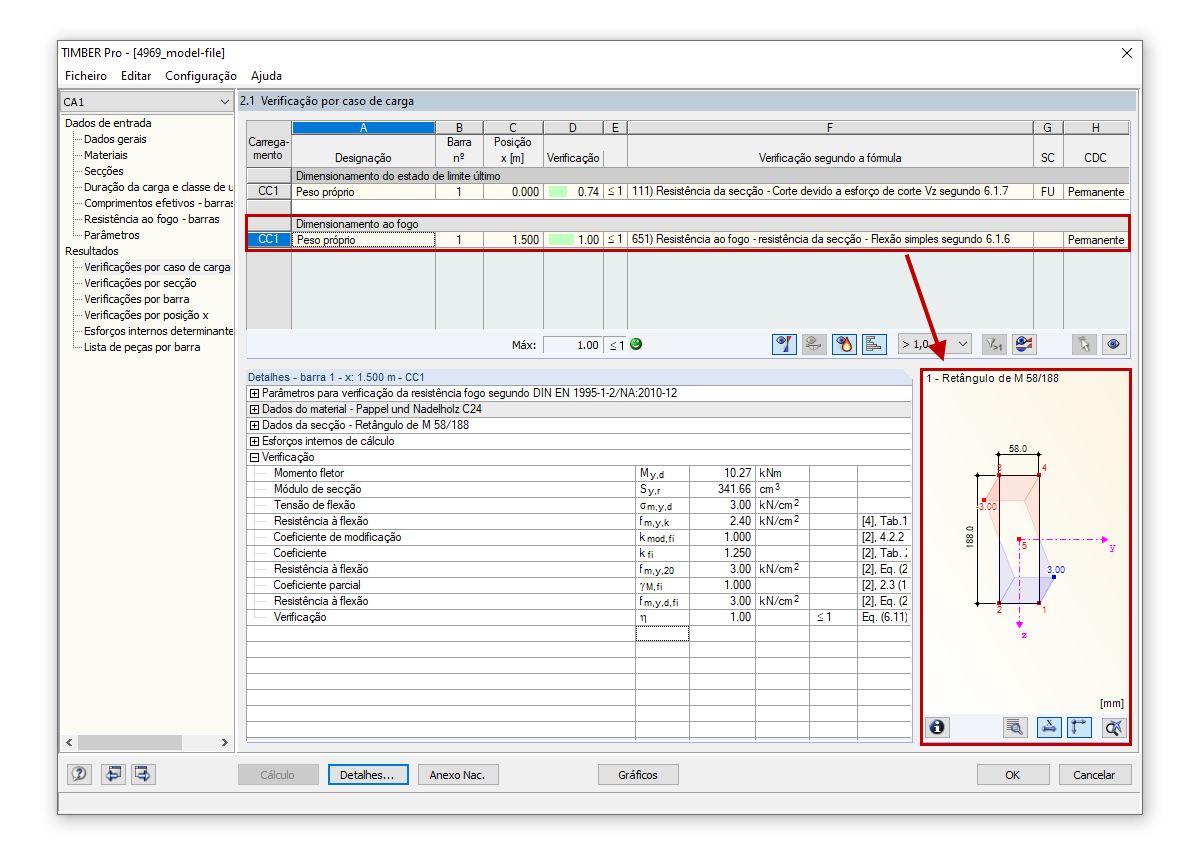Click the pick member pointer icon
1201x851 pixels.
coord(1083,344)
